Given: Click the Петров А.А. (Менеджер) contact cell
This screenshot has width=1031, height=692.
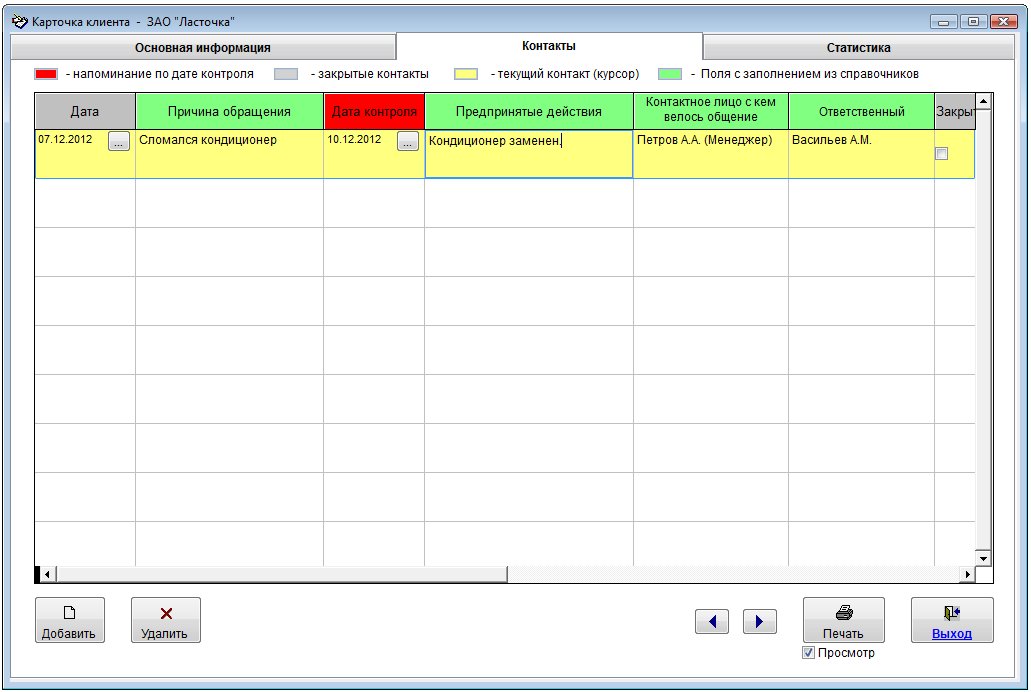Looking at the screenshot, I should click(711, 154).
